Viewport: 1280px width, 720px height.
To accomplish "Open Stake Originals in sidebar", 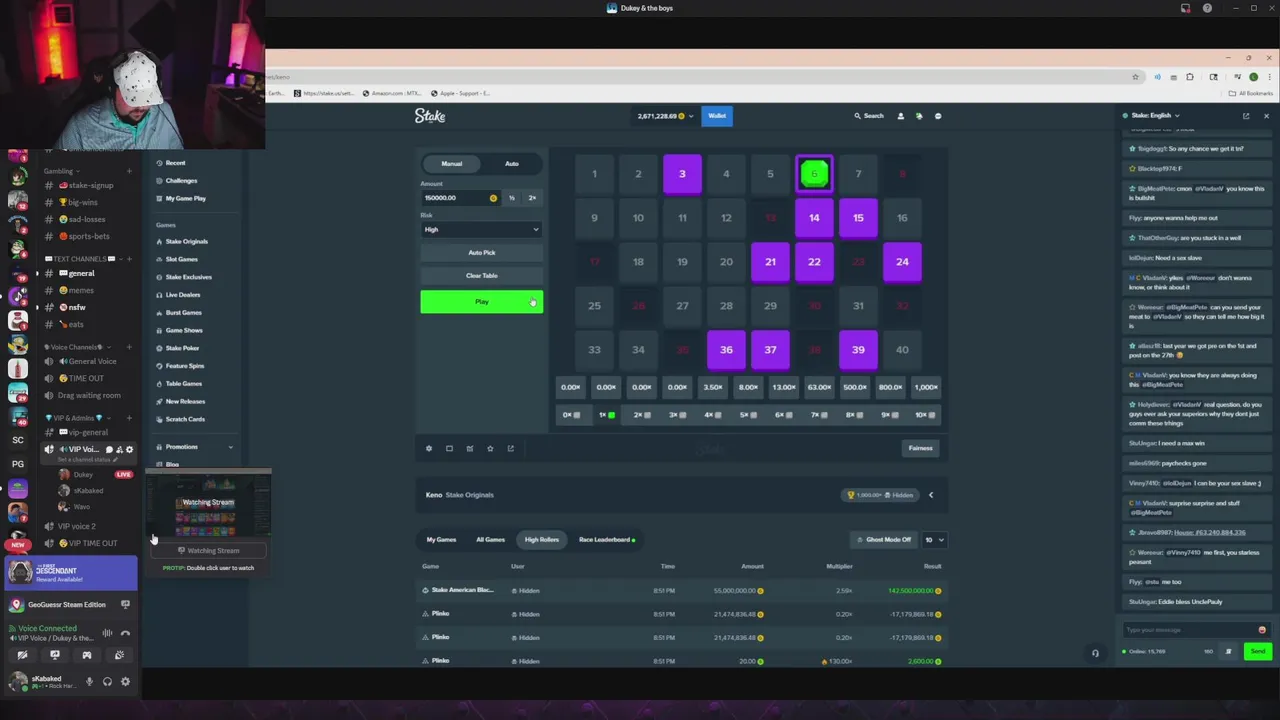I will 186,242.
